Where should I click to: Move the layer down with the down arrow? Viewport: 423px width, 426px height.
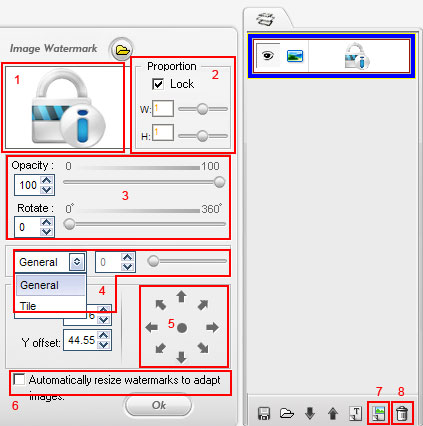(x=310, y=413)
